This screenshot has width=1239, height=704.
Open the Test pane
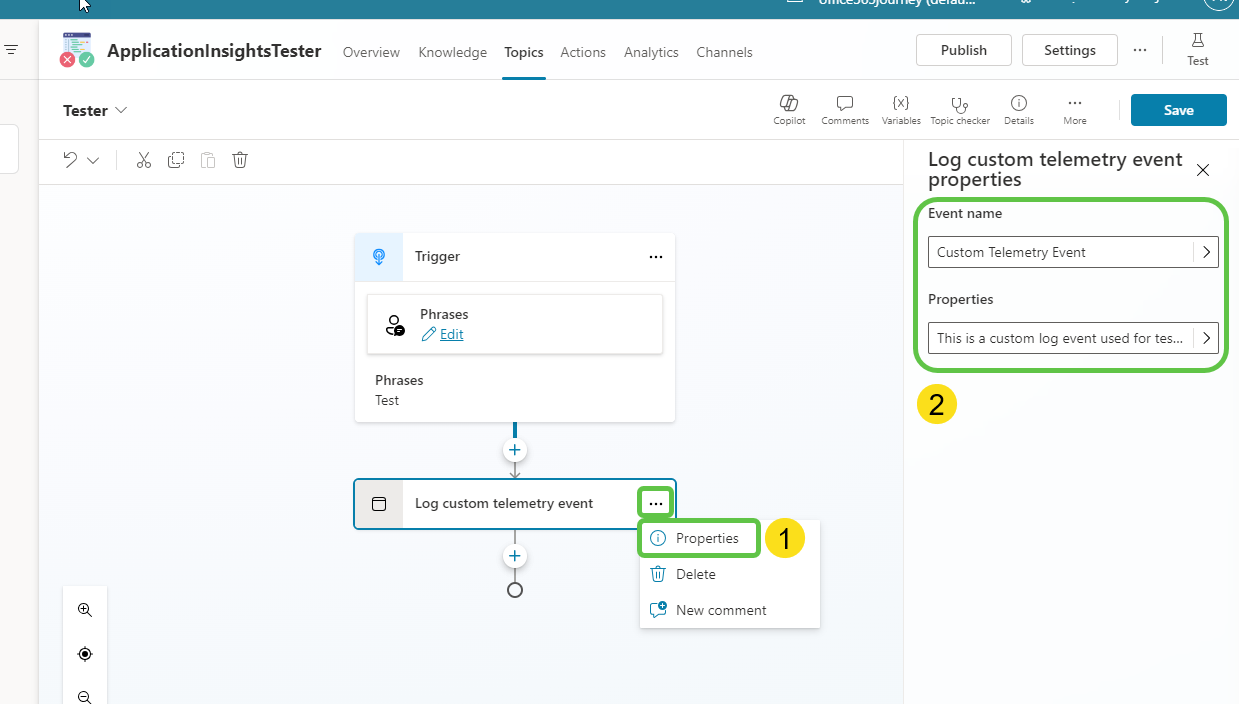tap(1197, 48)
